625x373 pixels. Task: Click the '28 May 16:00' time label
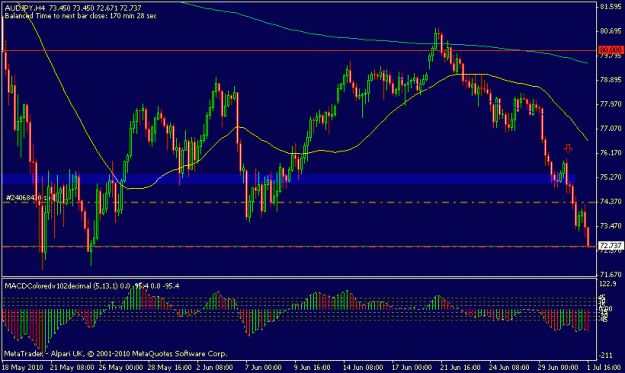(169, 367)
